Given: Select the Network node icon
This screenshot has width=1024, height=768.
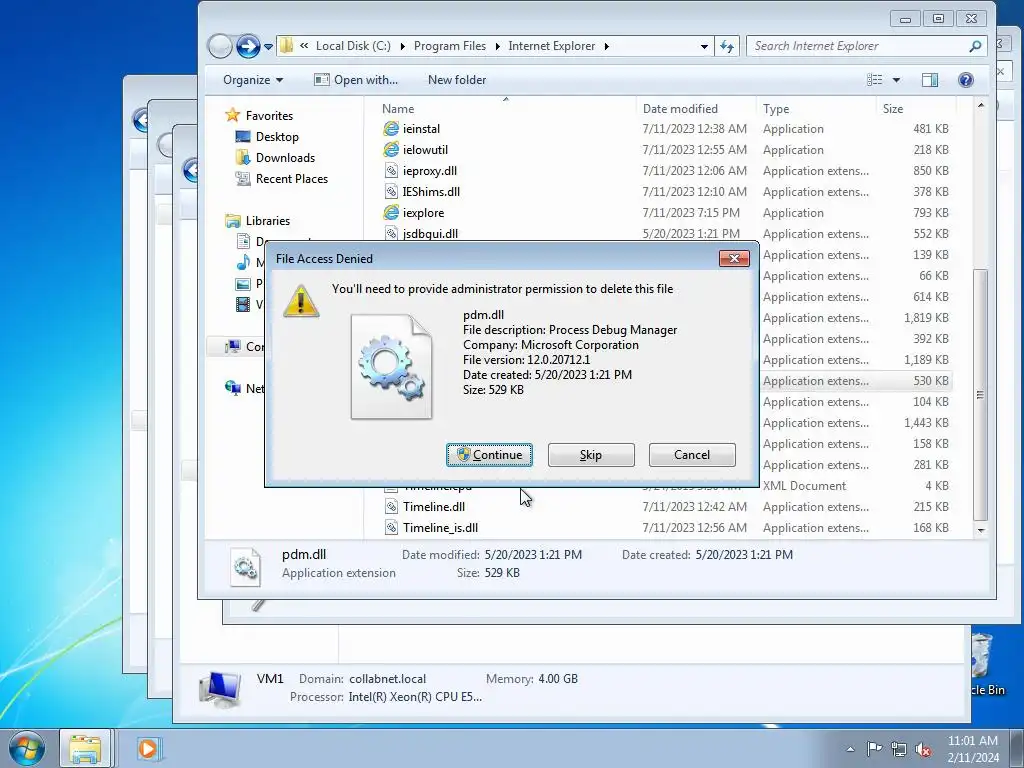Looking at the screenshot, I should (x=232, y=389).
